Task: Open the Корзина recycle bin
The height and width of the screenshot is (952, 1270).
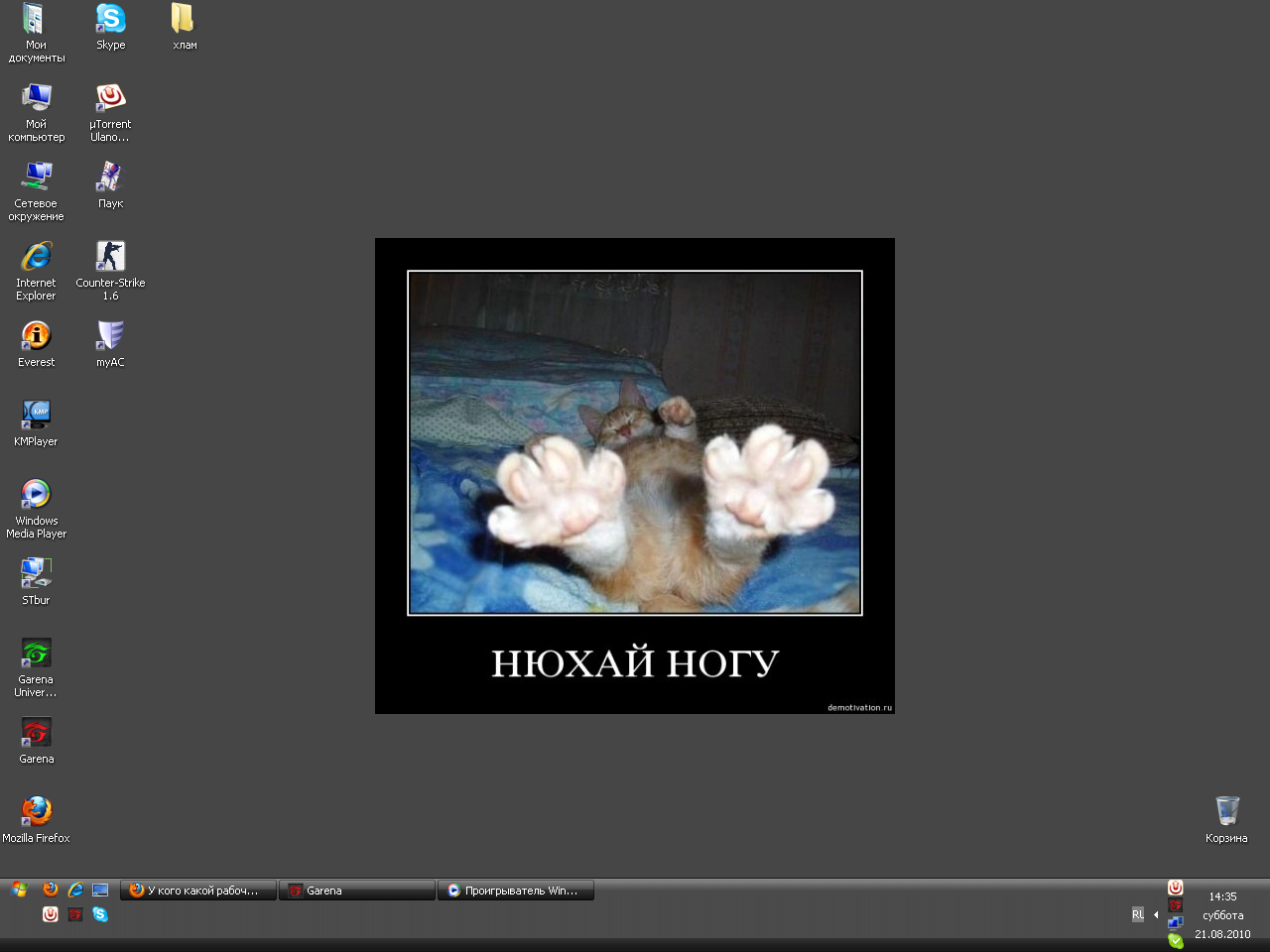Action: tap(1226, 811)
